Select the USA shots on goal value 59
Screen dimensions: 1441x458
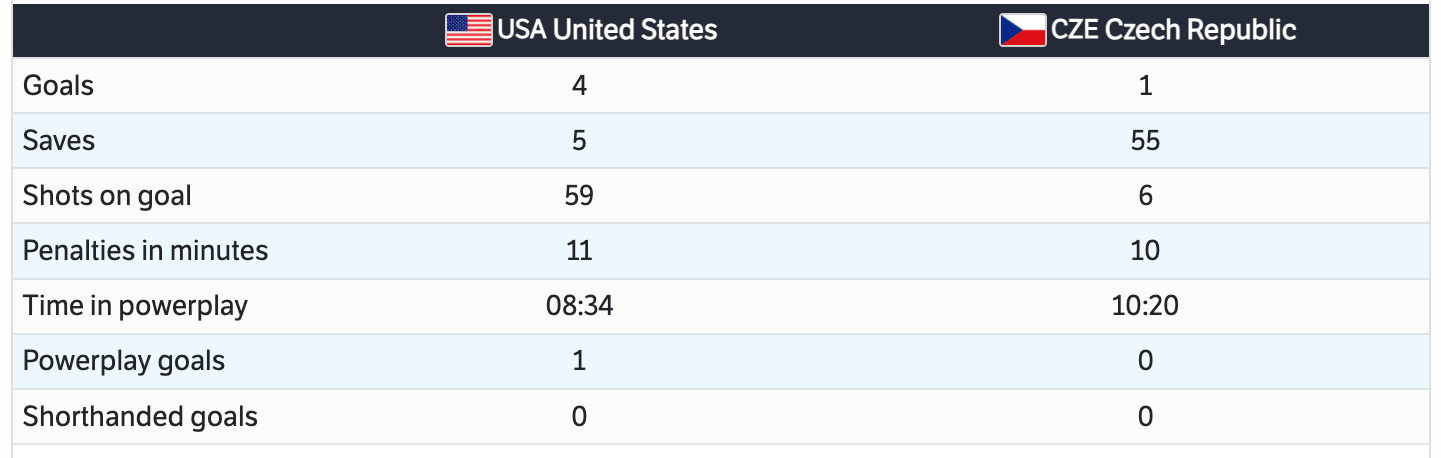[579, 196]
